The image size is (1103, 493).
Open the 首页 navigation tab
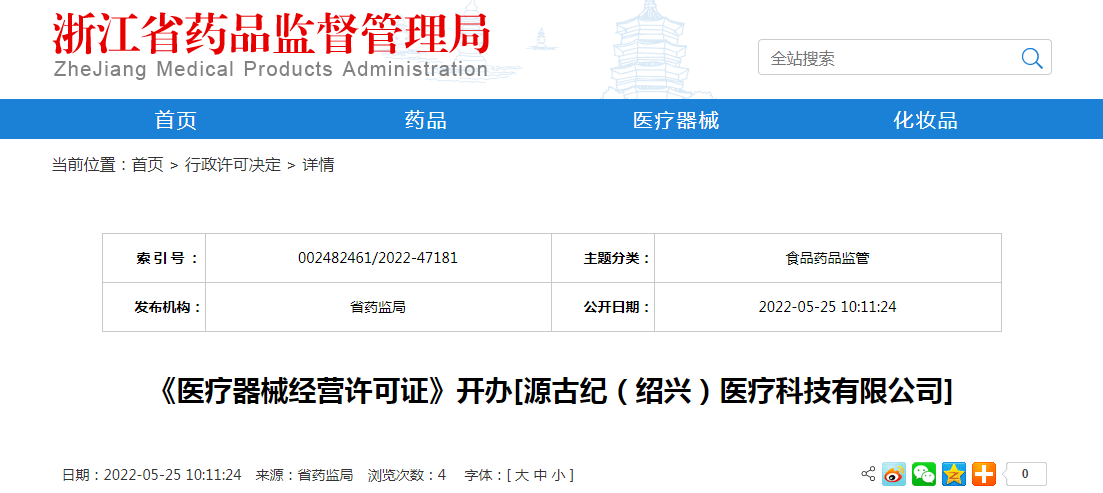(x=176, y=120)
